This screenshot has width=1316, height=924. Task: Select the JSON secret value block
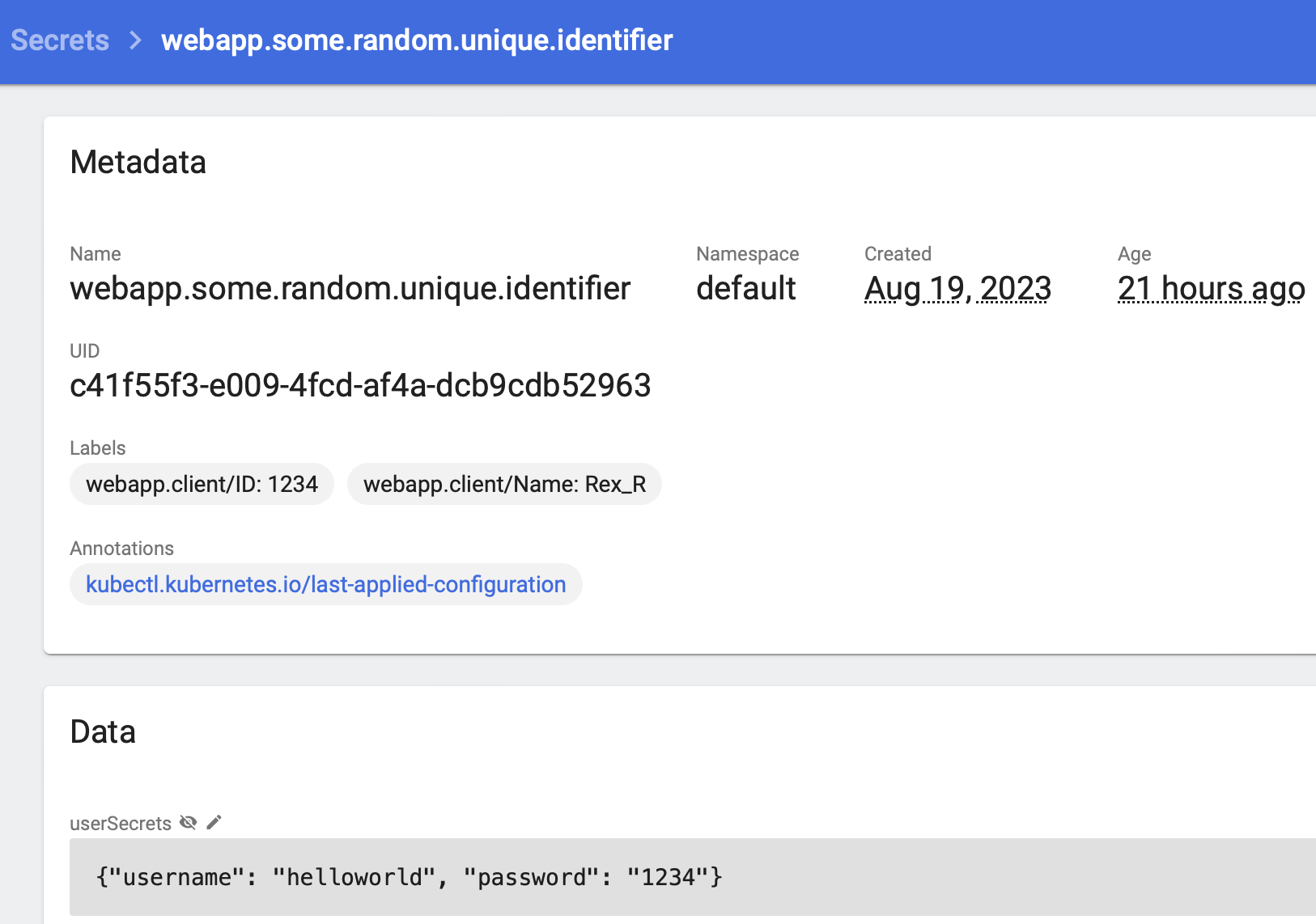click(408, 876)
